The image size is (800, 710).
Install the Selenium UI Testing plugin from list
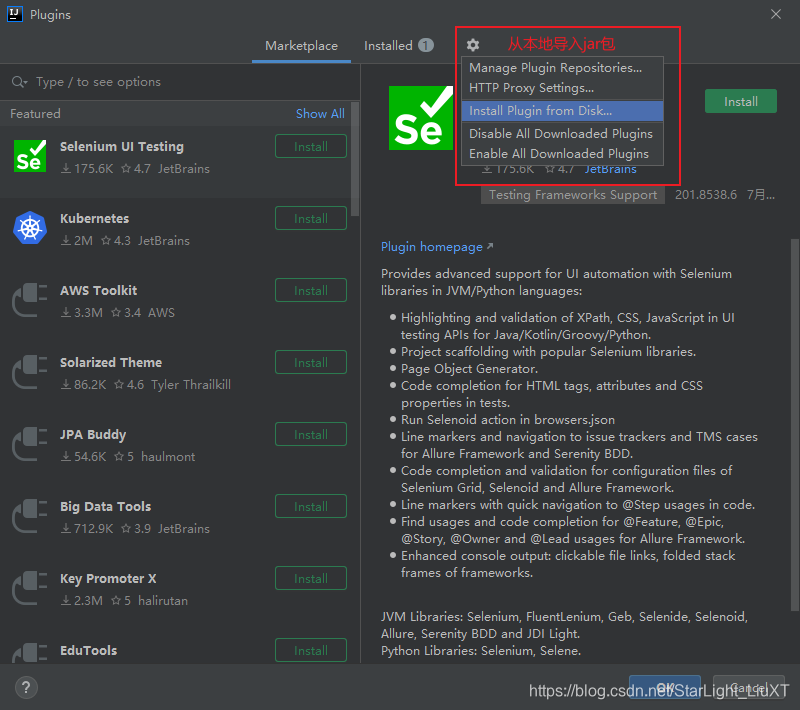pos(311,146)
